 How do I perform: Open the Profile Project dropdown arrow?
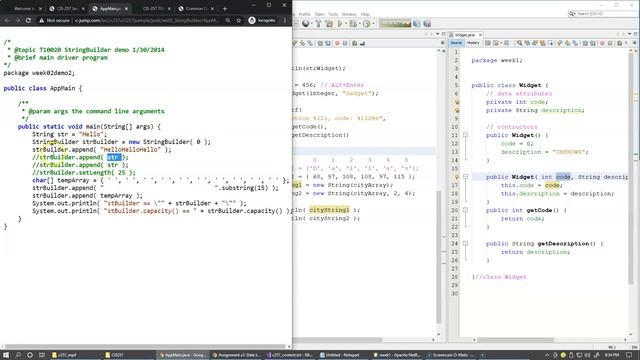373,24
